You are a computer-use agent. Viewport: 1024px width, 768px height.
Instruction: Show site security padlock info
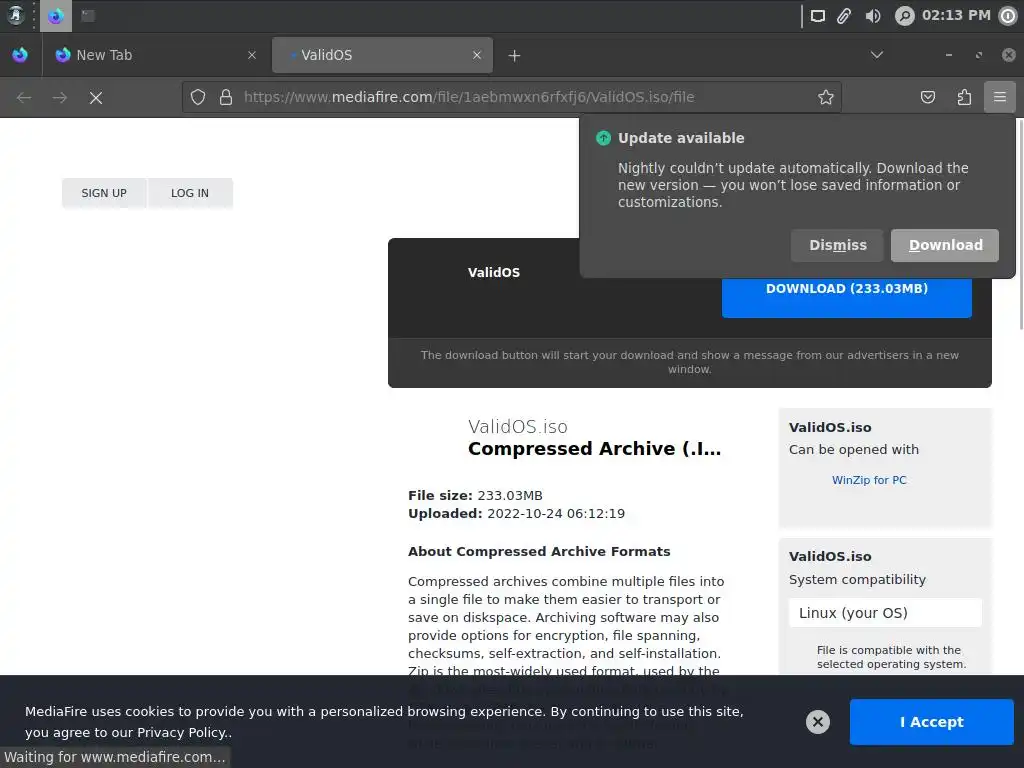point(226,97)
